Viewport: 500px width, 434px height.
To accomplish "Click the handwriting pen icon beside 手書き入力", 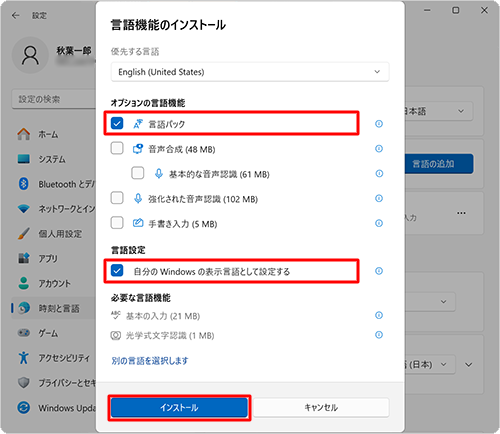I will point(138,223).
